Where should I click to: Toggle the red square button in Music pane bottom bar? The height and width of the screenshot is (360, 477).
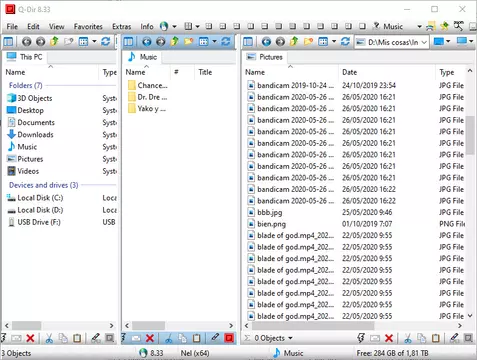(x=229, y=338)
